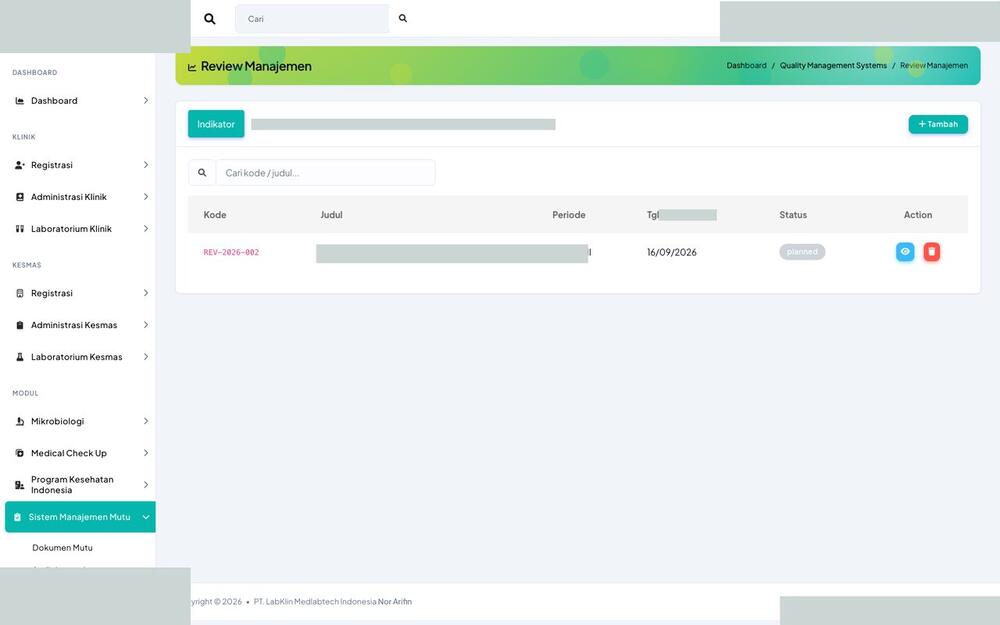
Task: Add a new review with Tambah
Action: (x=938, y=124)
